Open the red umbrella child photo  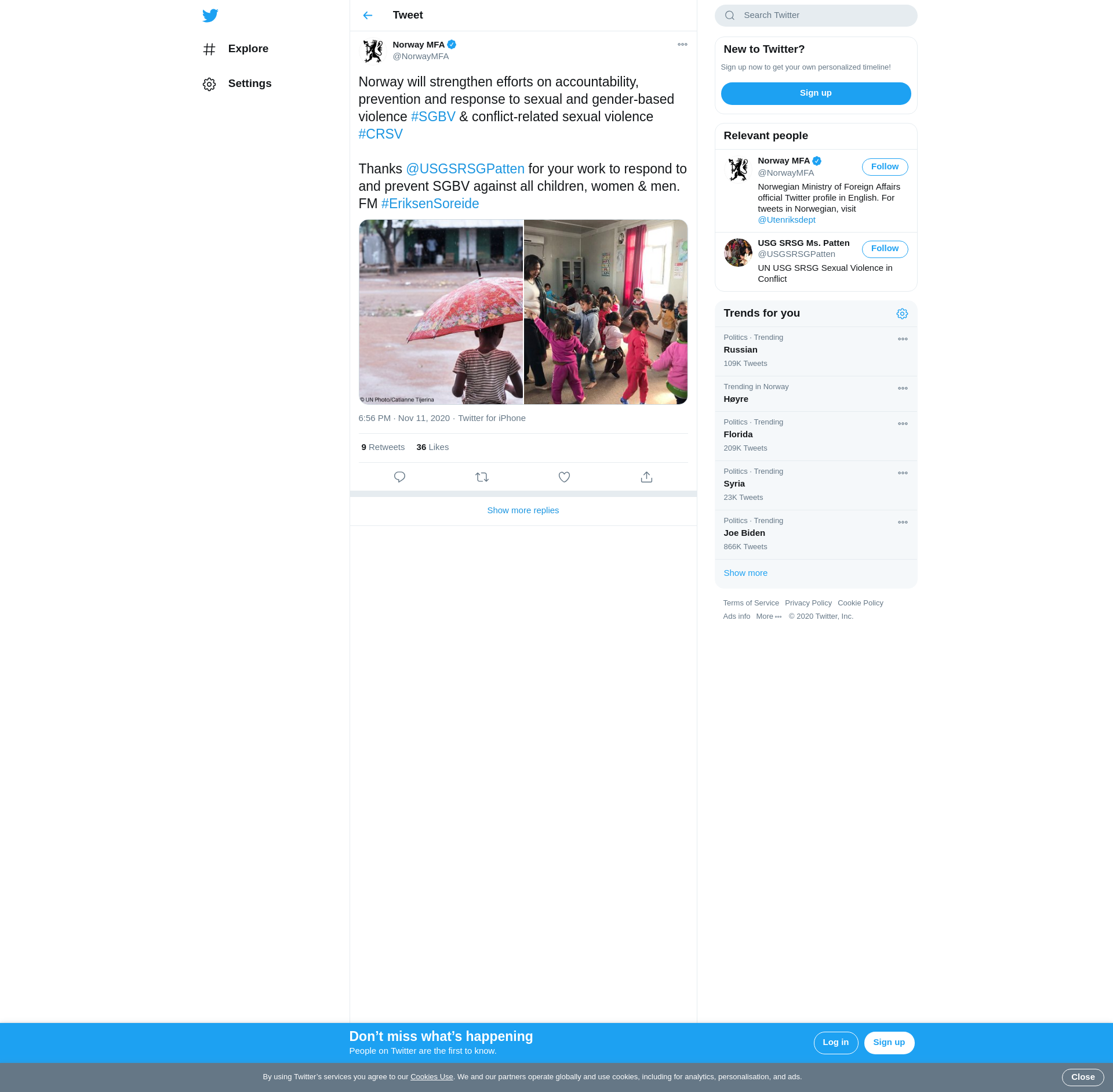(441, 312)
